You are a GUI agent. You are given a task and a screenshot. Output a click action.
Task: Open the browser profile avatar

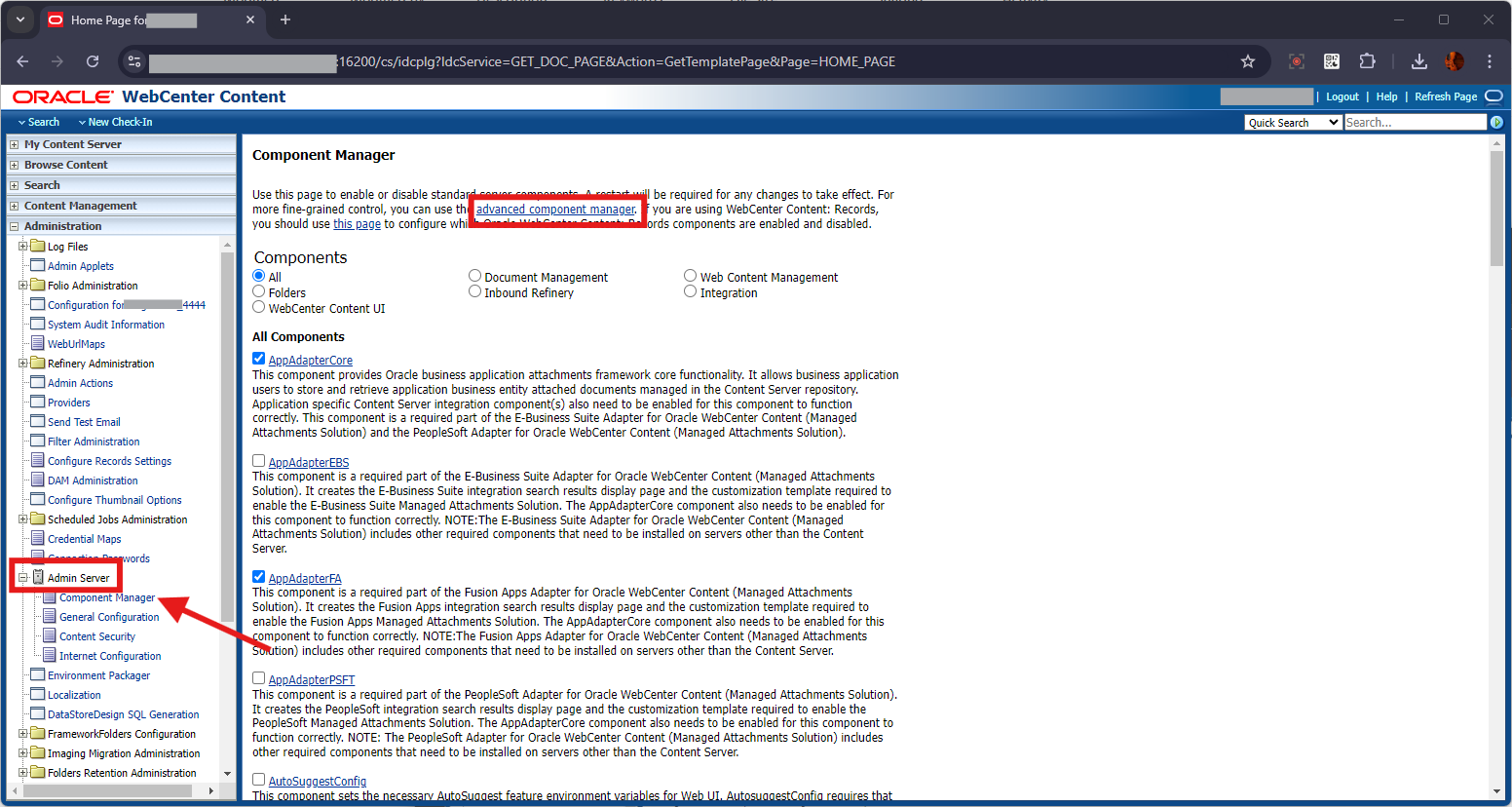[x=1455, y=61]
